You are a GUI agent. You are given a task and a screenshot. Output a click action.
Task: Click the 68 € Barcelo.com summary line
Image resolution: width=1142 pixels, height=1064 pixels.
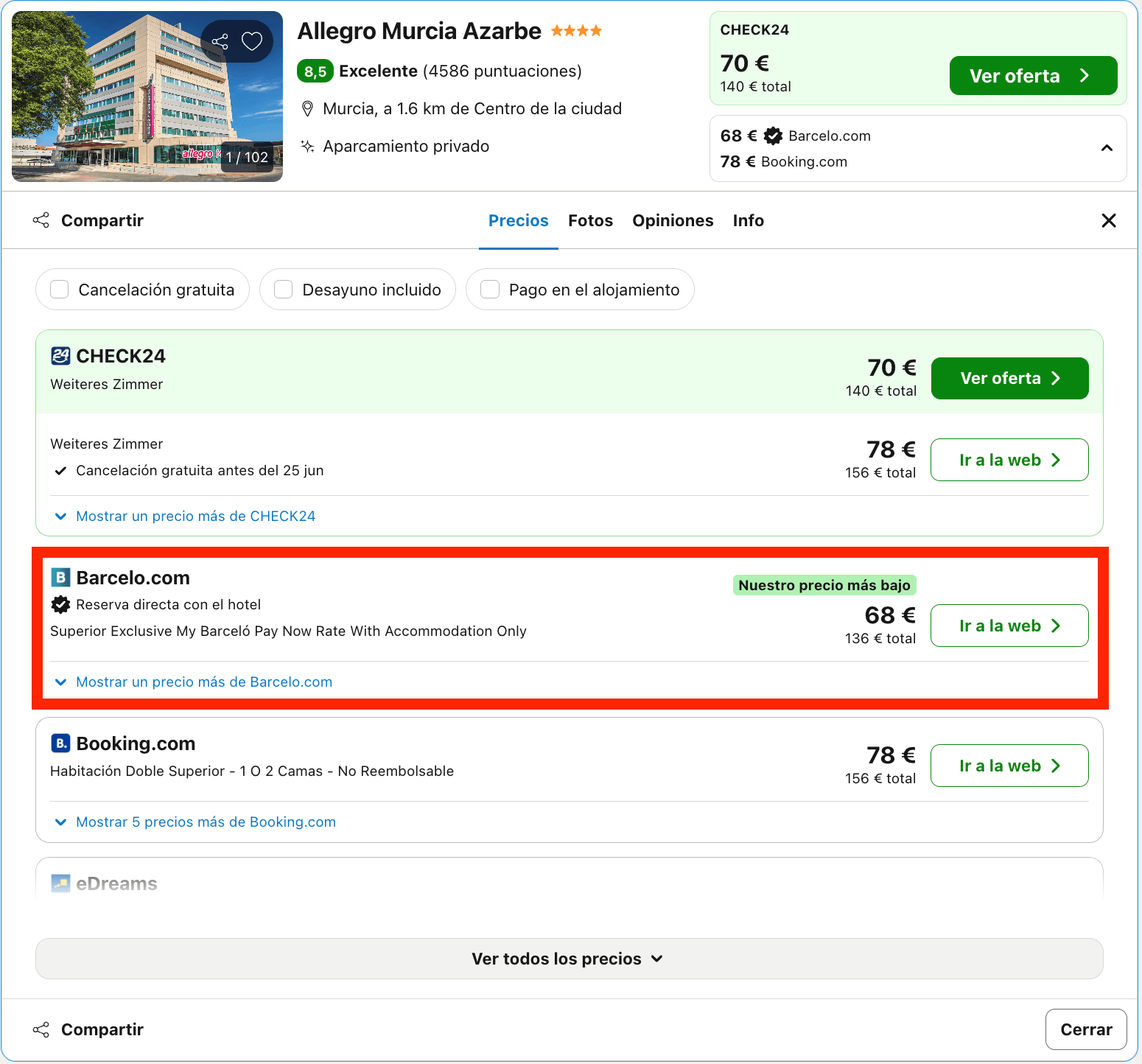coord(796,136)
